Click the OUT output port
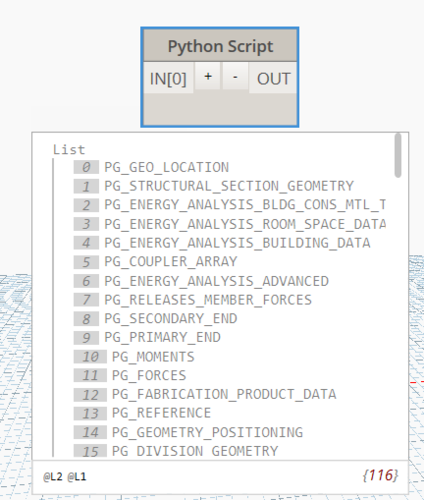This screenshot has width=424, height=500. (273, 79)
